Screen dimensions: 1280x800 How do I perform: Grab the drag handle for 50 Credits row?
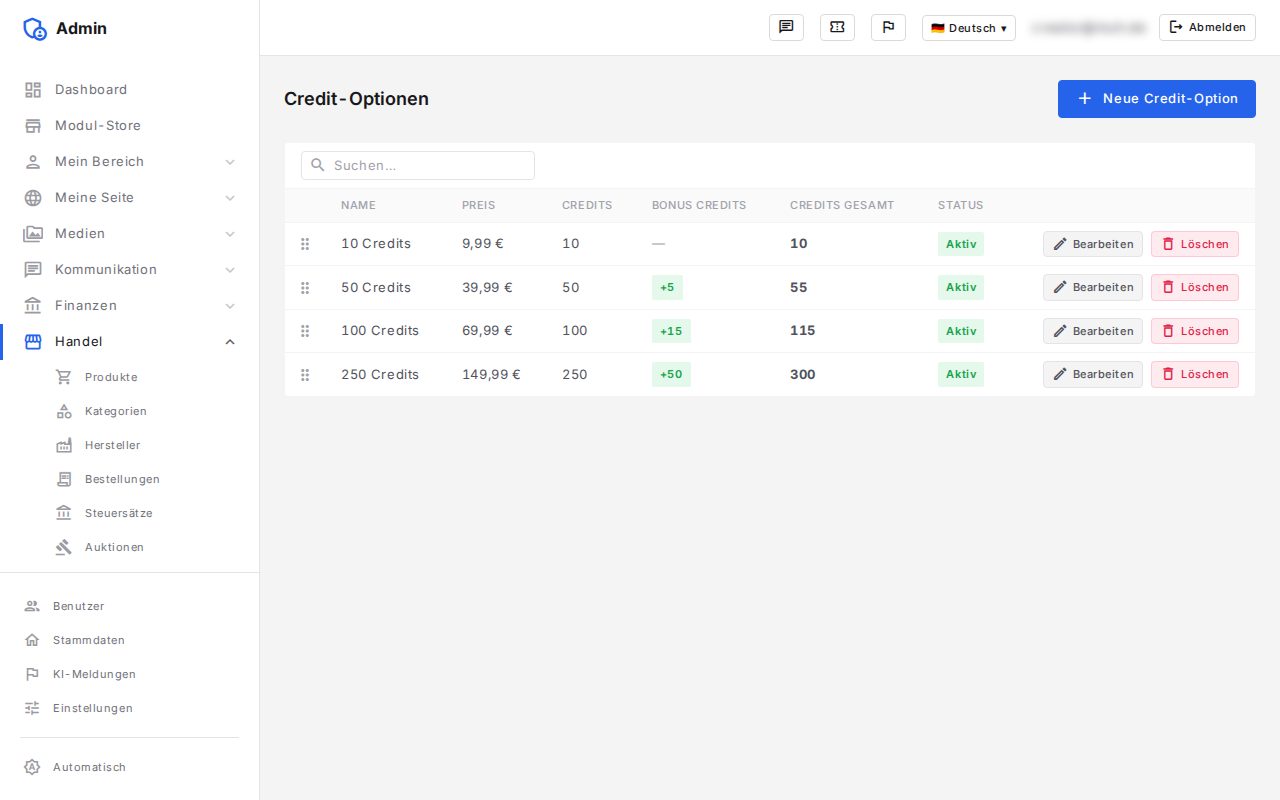tap(305, 288)
